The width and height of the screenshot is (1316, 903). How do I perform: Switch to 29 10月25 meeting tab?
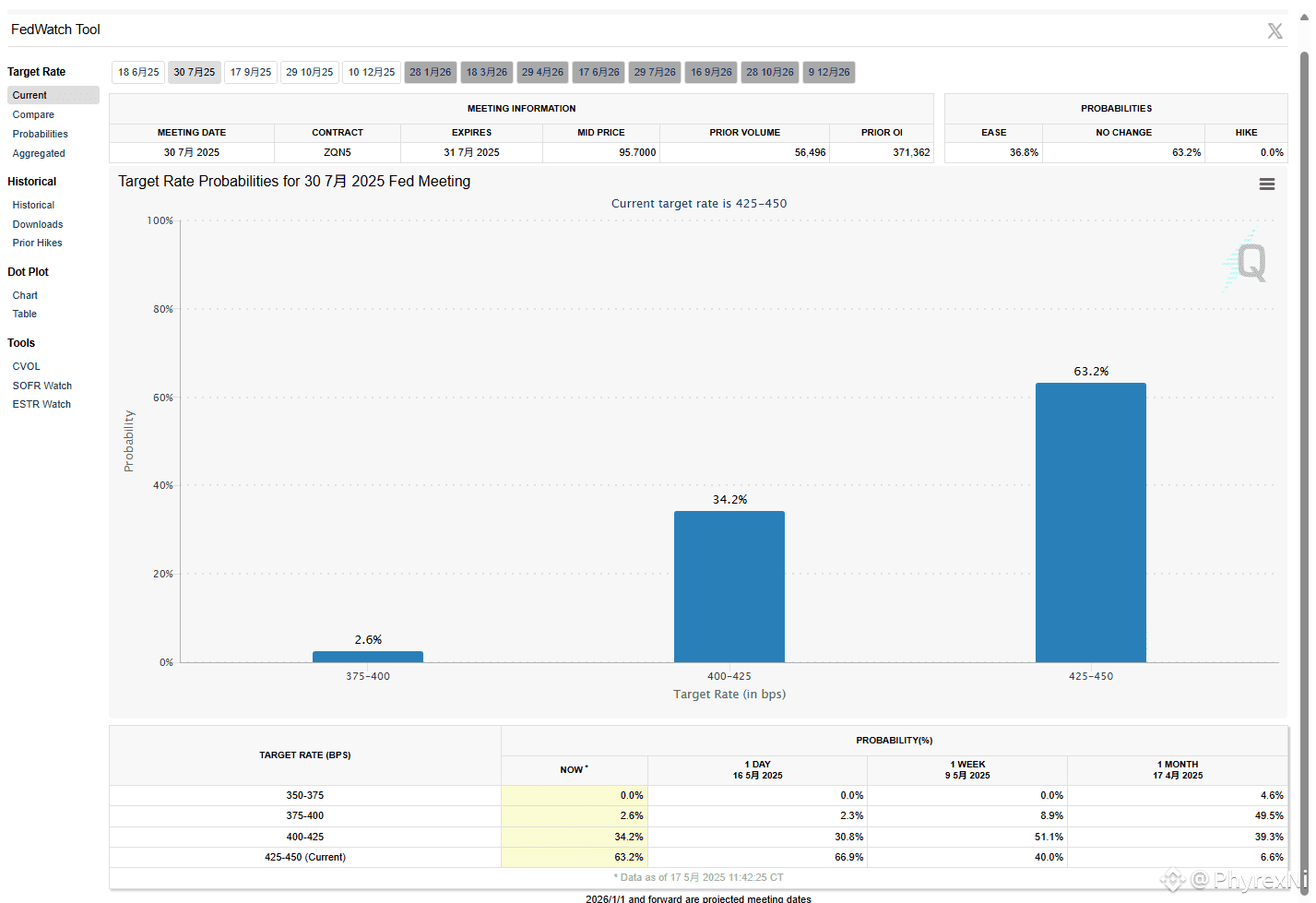click(x=310, y=72)
